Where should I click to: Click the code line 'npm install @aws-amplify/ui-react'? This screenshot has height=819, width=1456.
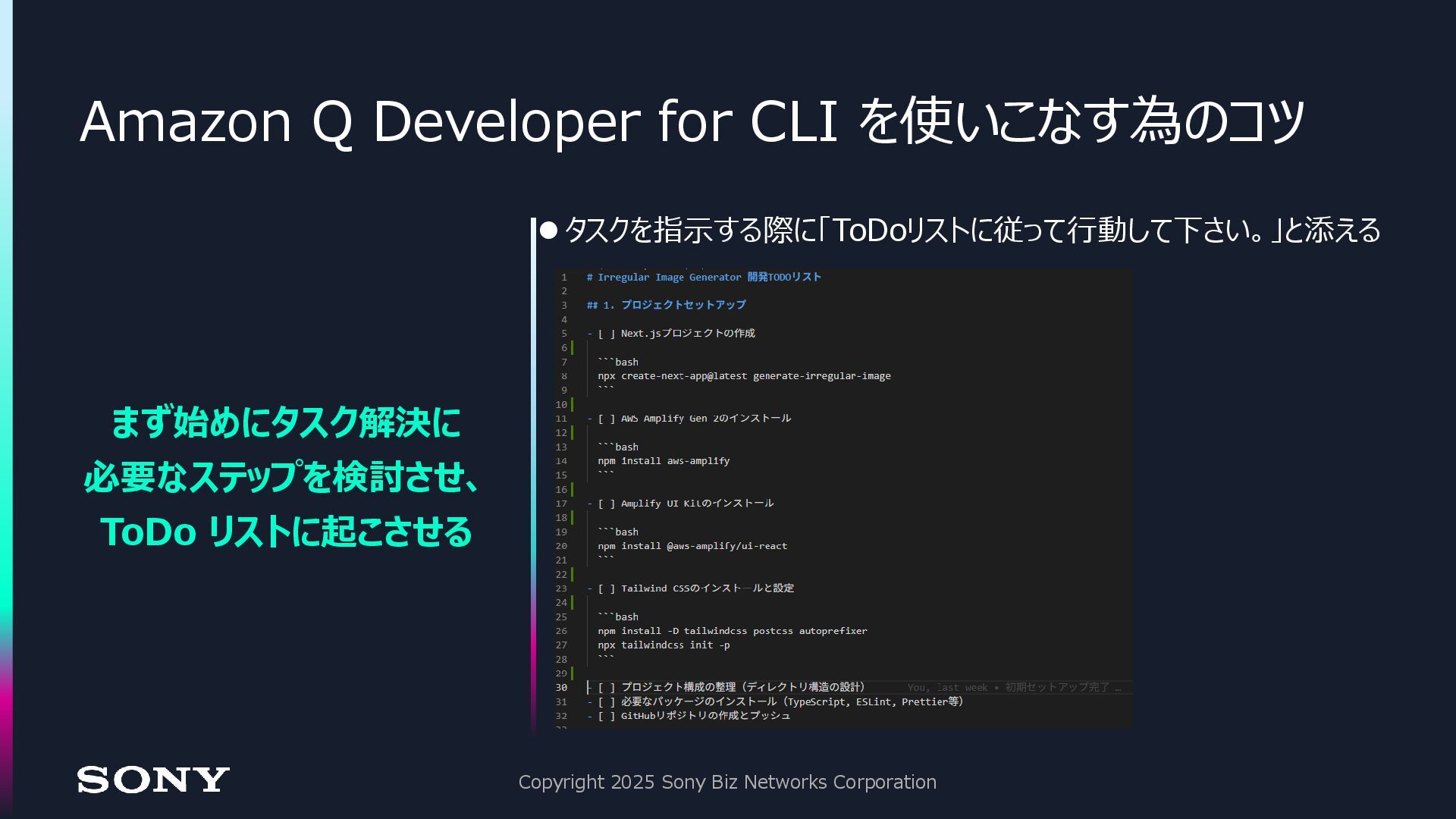(692, 546)
